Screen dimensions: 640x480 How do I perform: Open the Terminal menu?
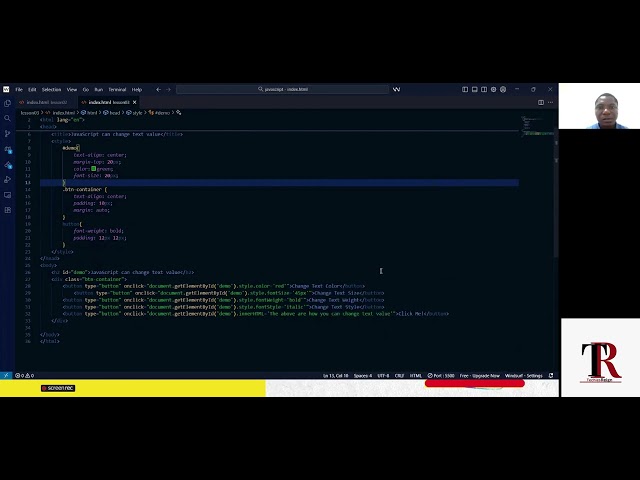[117, 89]
